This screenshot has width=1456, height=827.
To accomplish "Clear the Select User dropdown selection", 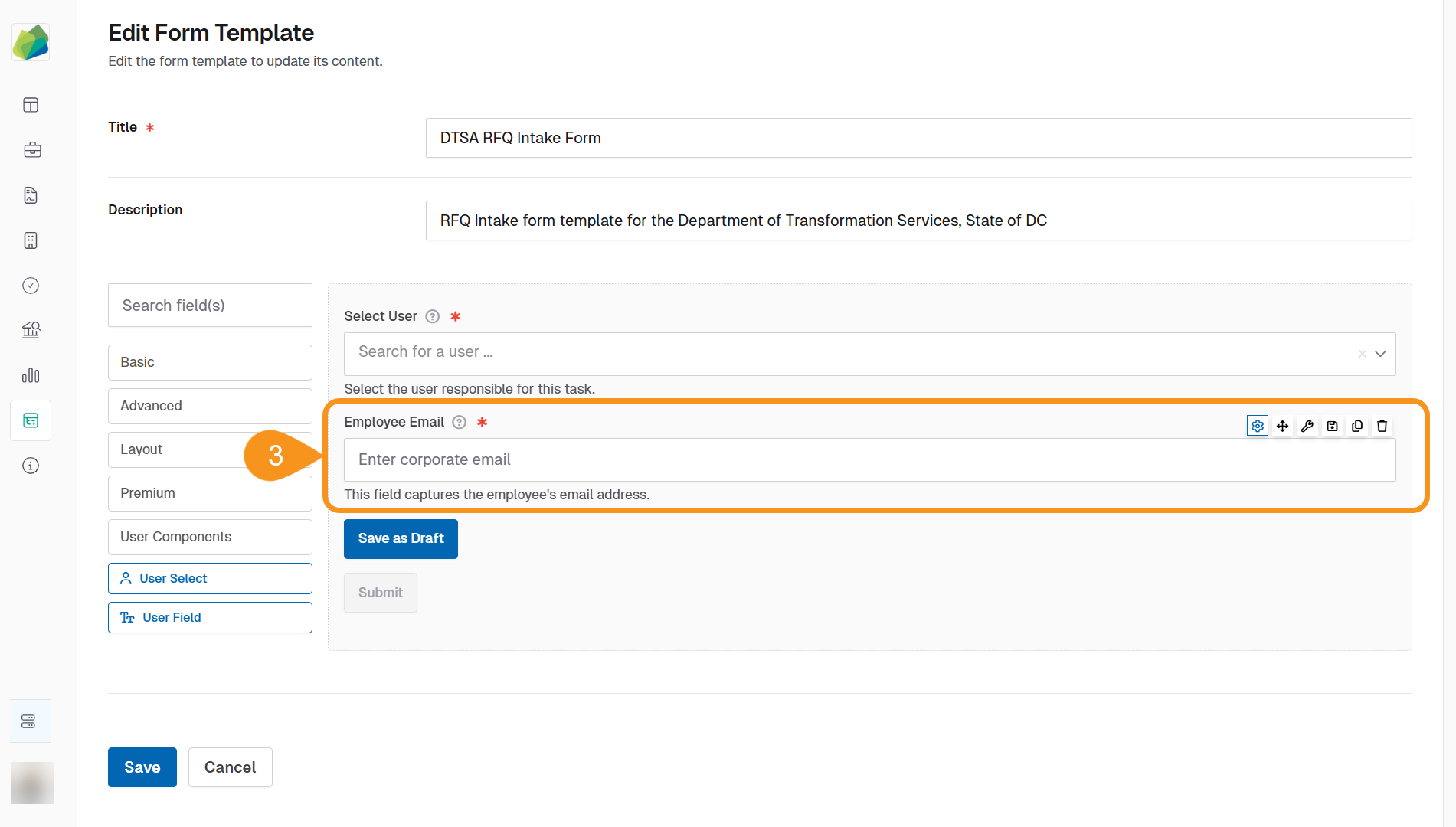I will [x=1362, y=354].
